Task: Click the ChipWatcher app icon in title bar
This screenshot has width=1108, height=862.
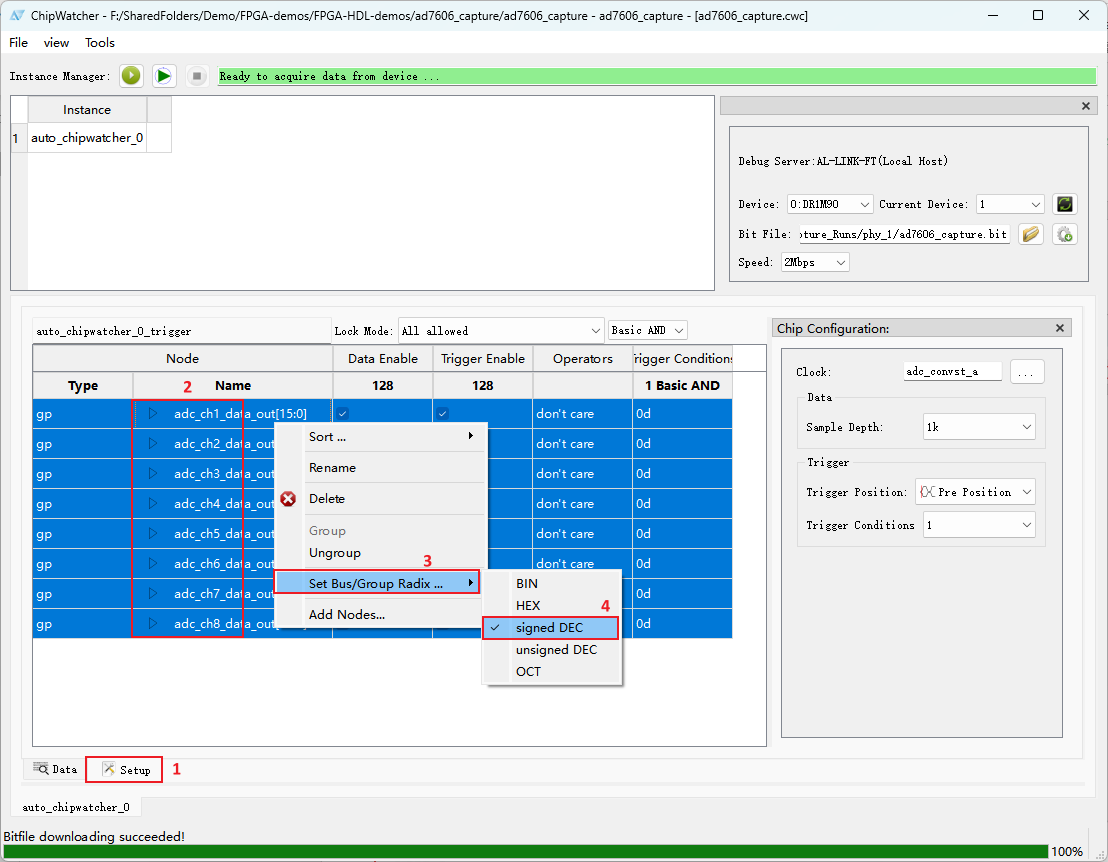Action: [x=17, y=16]
